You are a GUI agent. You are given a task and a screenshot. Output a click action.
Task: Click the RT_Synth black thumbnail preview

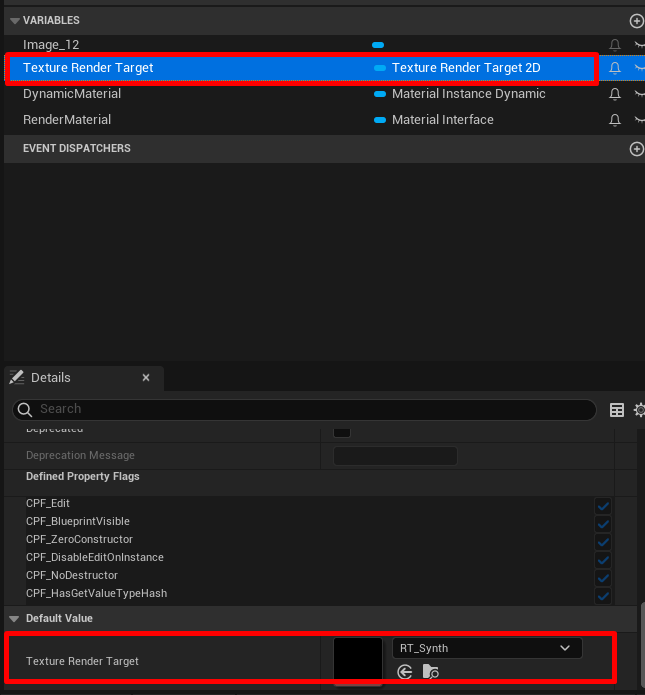[358, 660]
